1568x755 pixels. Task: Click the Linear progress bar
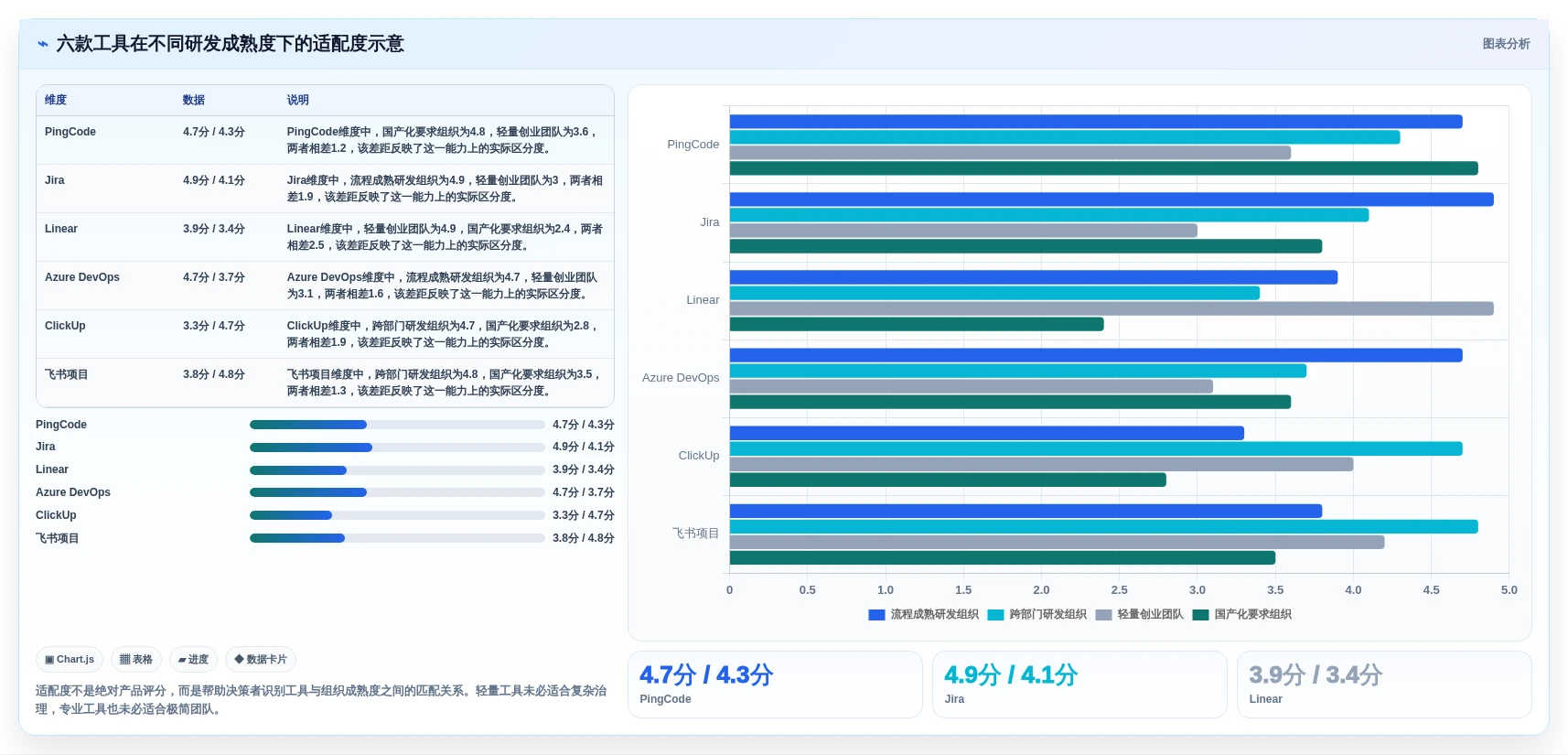pos(397,470)
